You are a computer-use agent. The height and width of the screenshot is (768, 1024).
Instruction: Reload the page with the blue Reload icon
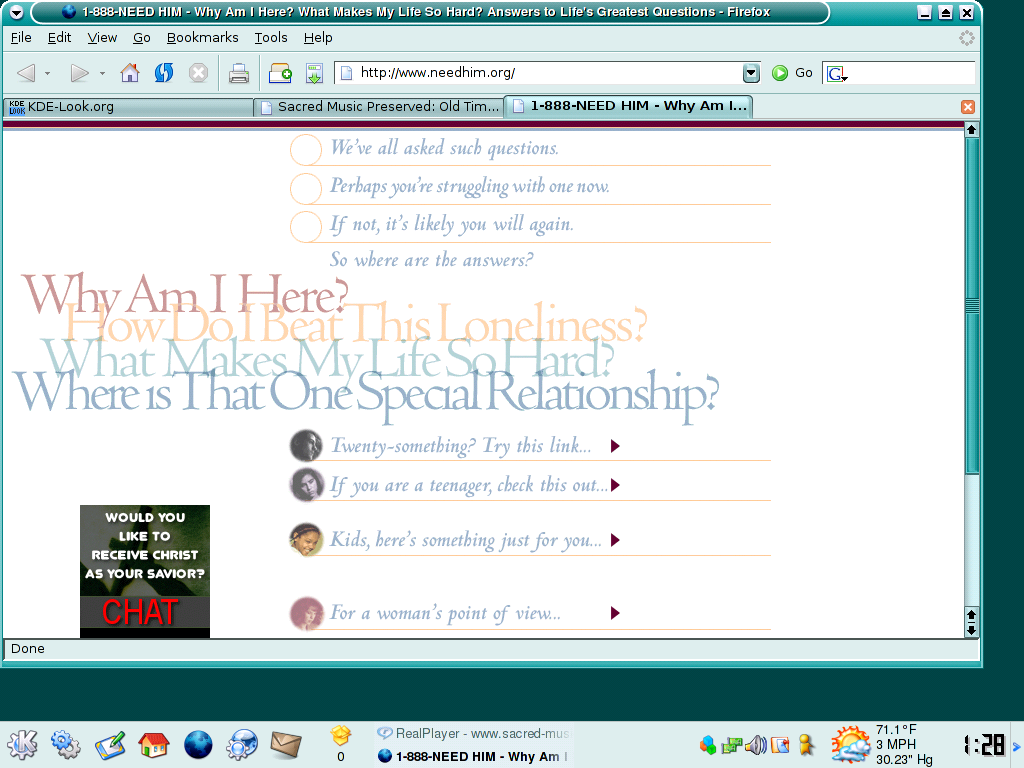164,72
